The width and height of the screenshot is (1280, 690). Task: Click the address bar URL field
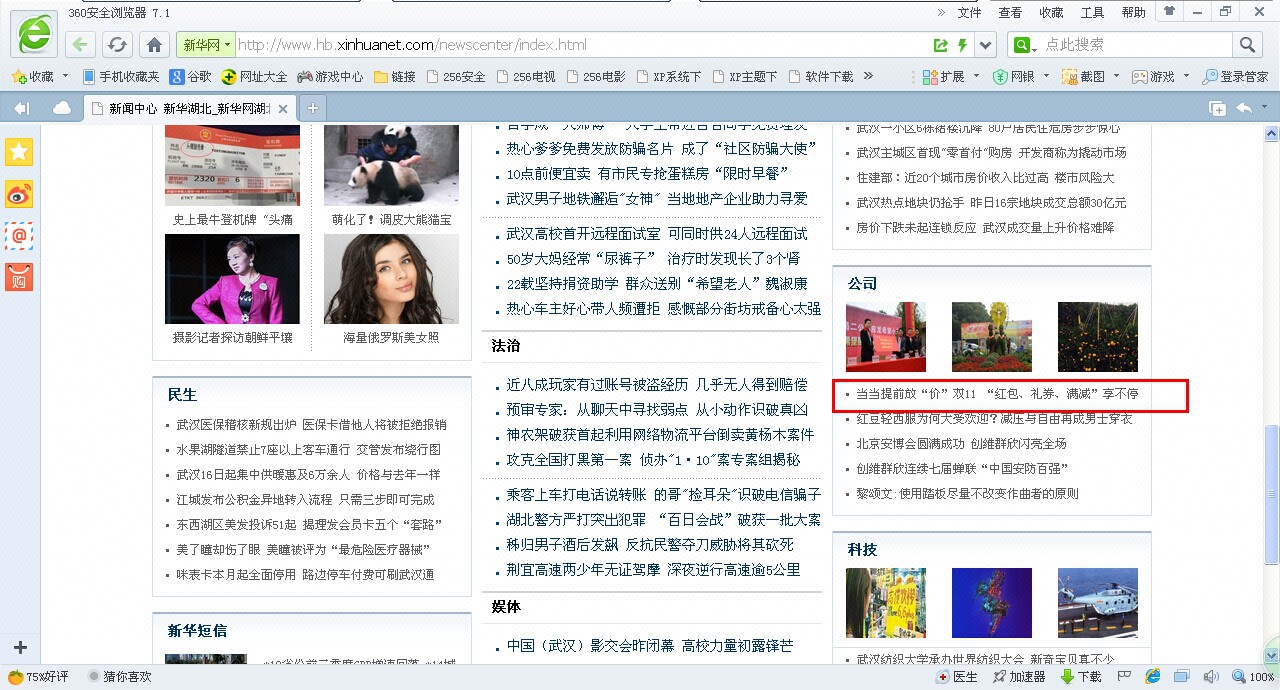[x=580, y=45]
